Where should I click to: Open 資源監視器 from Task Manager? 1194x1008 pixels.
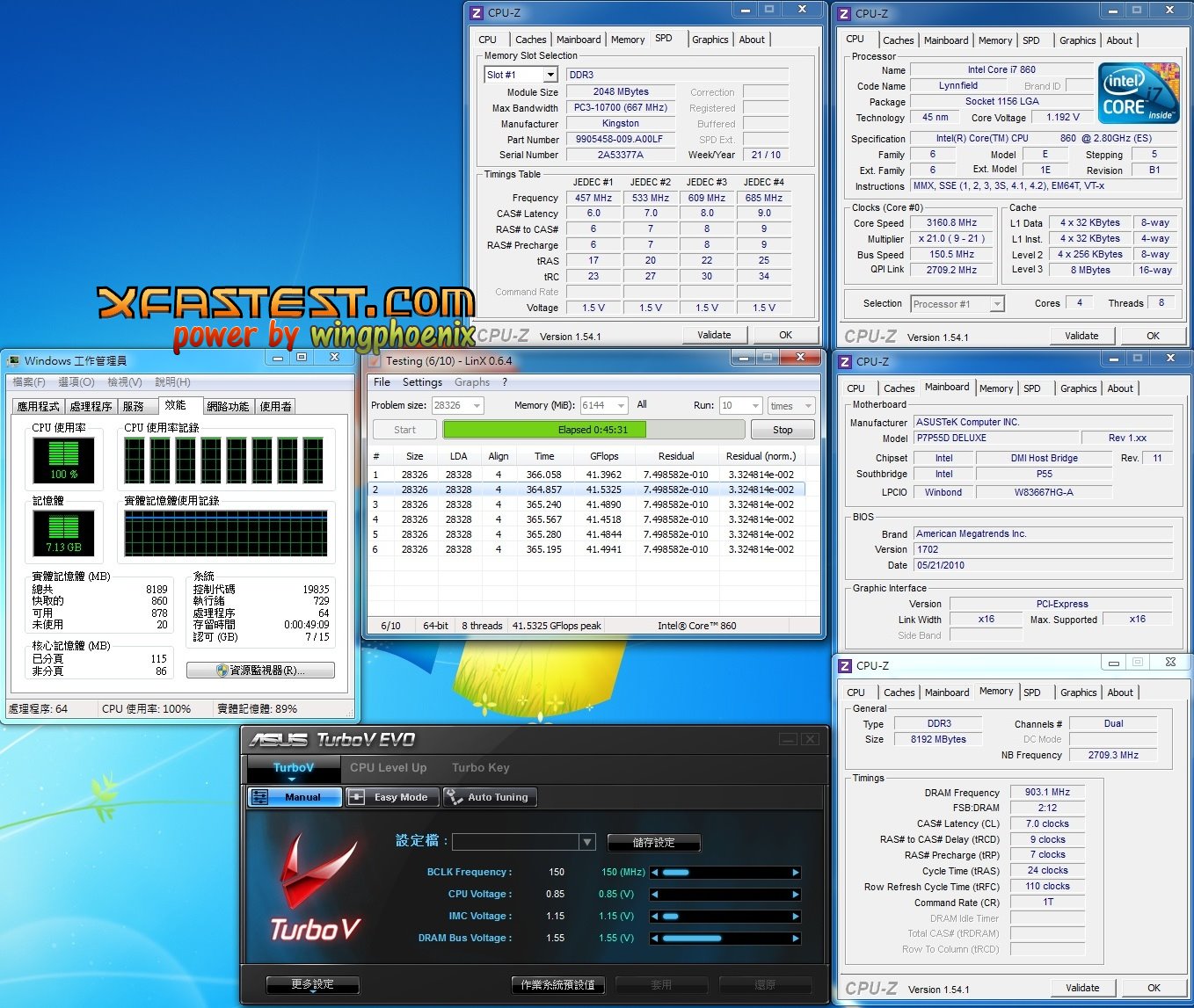click(x=260, y=670)
